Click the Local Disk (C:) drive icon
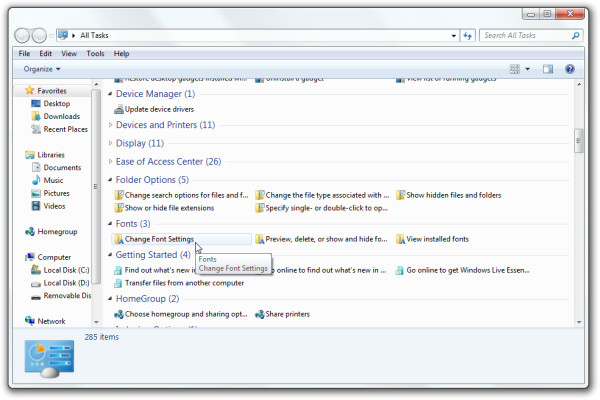 (36, 270)
